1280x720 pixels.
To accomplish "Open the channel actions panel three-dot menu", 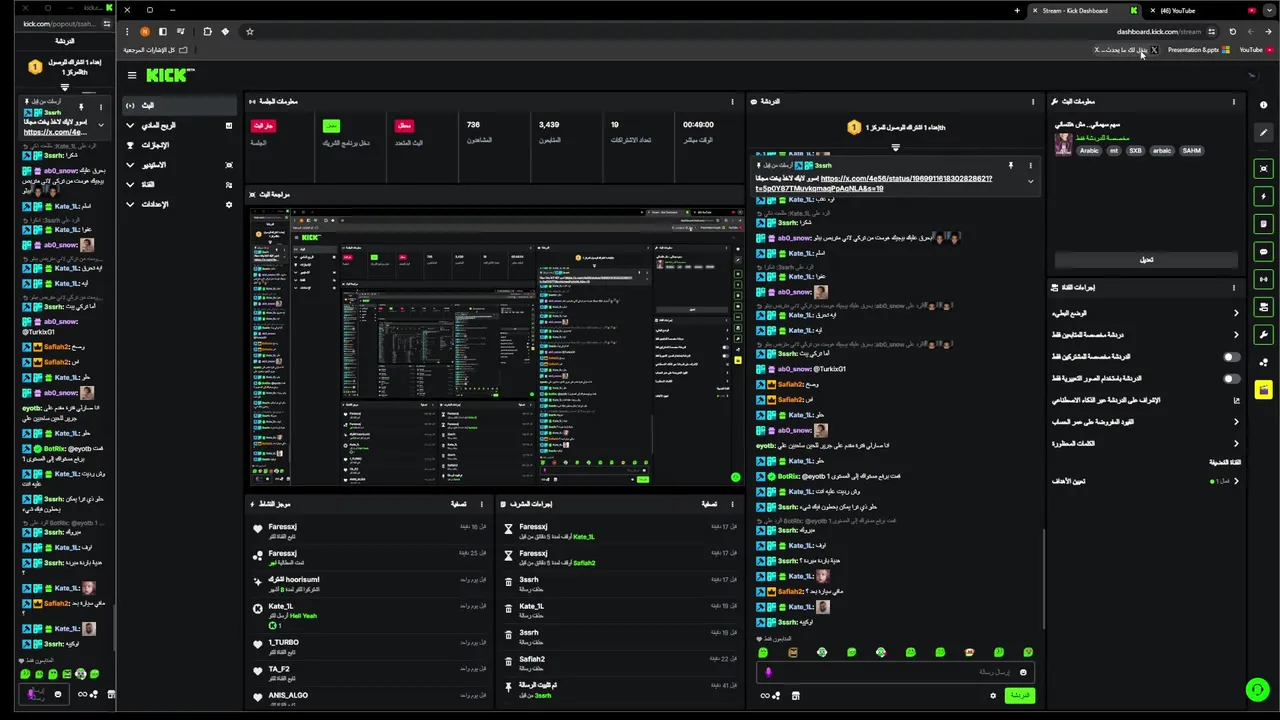I will [1233, 287].
